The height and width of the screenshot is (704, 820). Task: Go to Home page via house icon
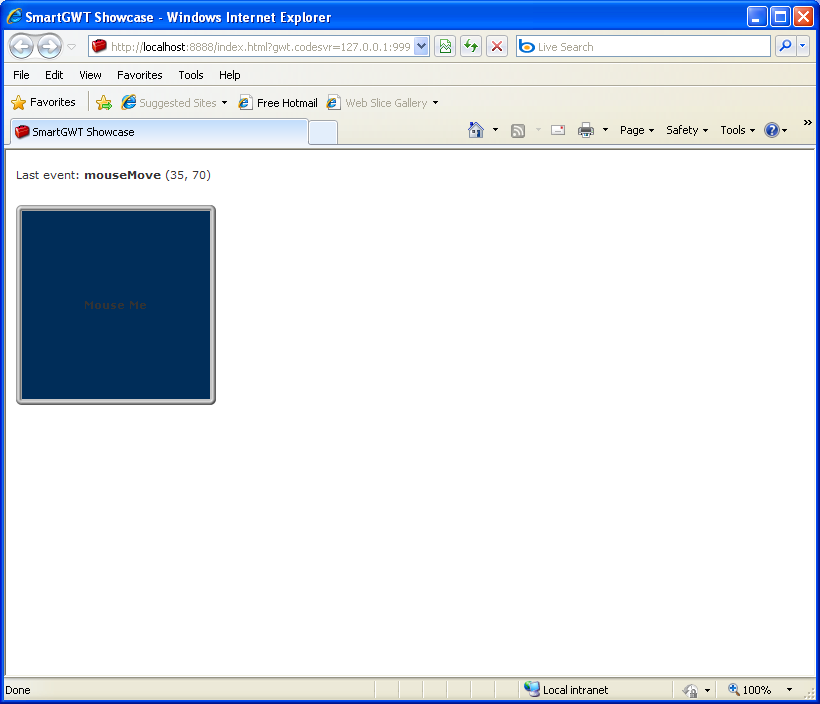(476, 130)
